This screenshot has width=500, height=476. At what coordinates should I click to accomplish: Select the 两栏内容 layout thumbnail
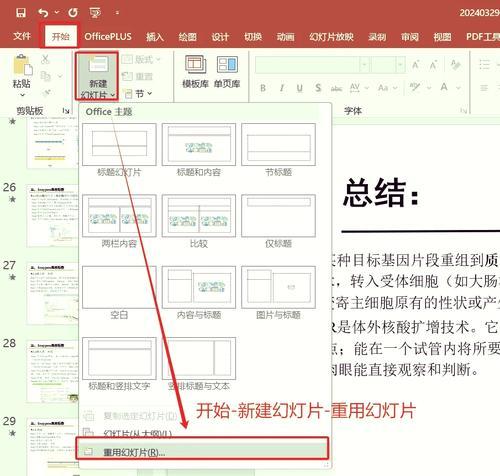(119, 216)
